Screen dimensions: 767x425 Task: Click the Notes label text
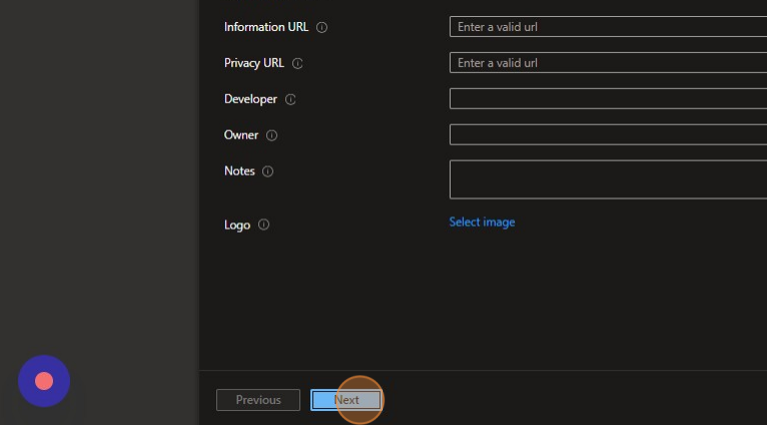[x=239, y=171]
